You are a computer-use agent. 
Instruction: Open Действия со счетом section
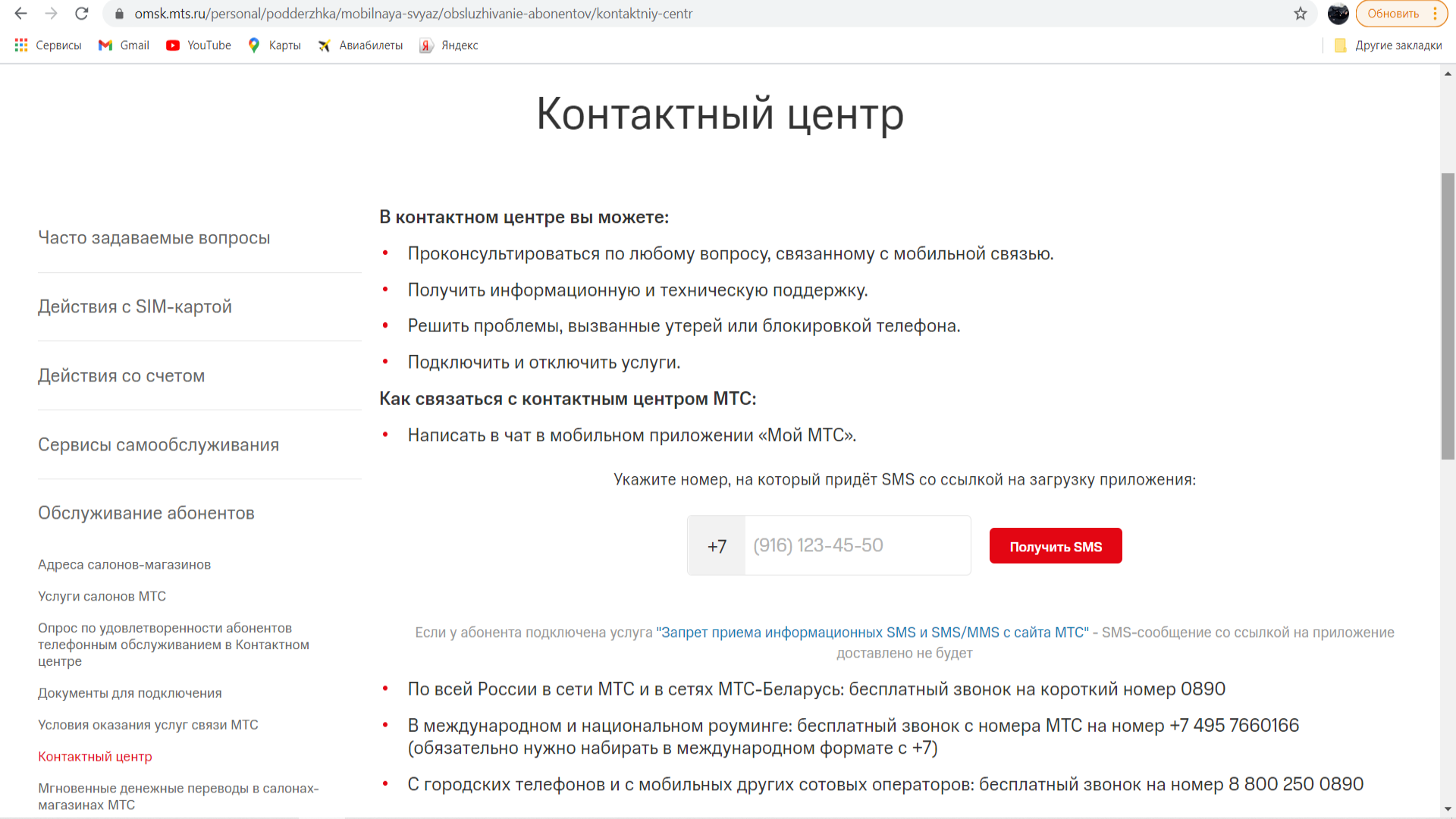[x=121, y=375]
